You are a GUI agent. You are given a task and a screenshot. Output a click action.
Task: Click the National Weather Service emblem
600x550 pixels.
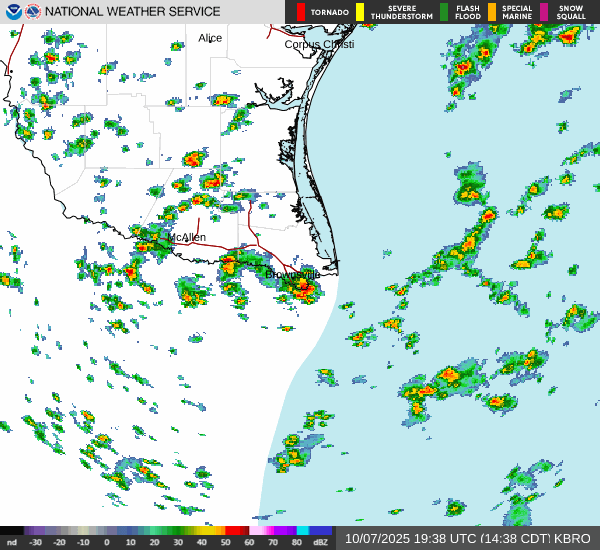[33, 12]
